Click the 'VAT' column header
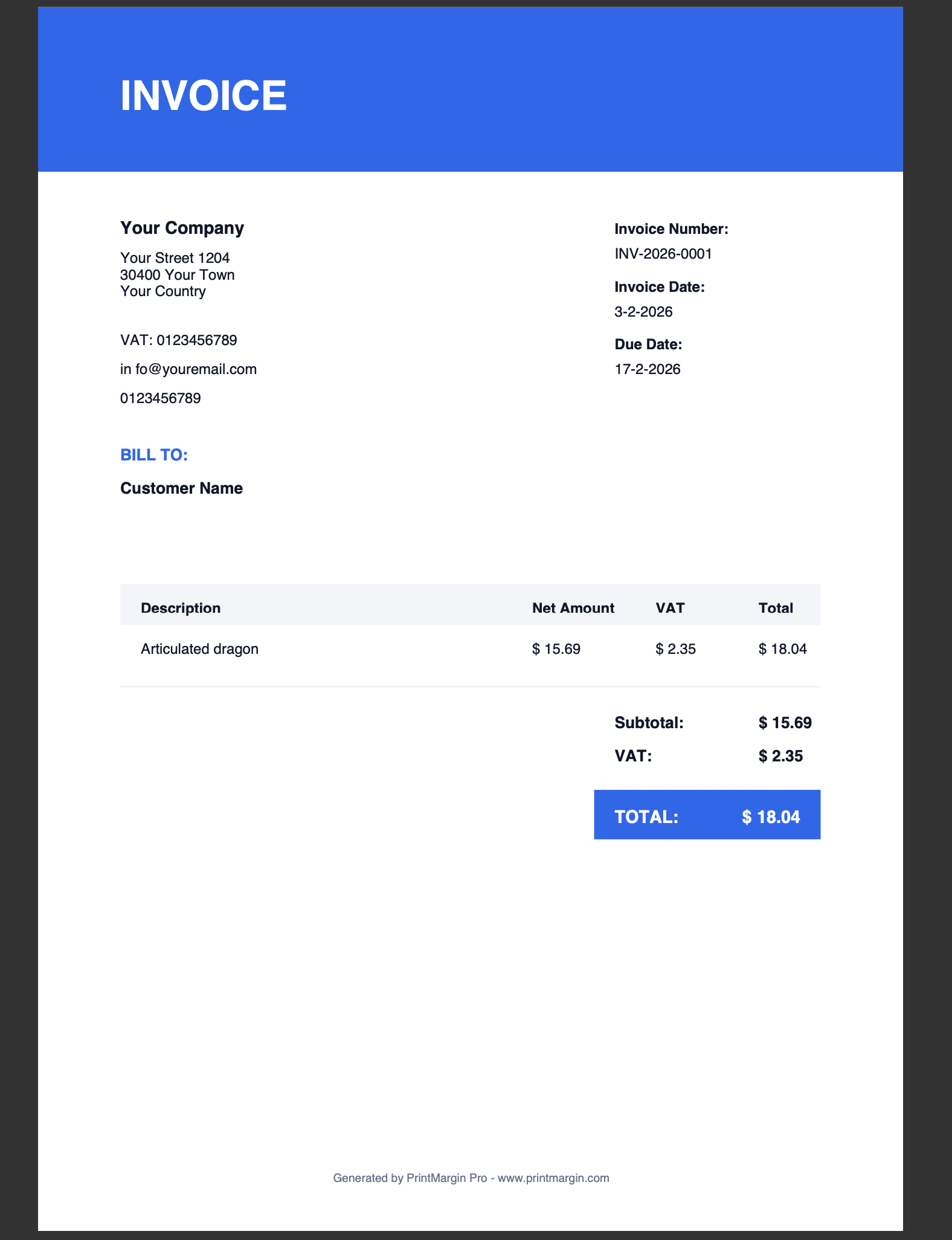The image size is (952, 1240). click(x=671, y=608)
